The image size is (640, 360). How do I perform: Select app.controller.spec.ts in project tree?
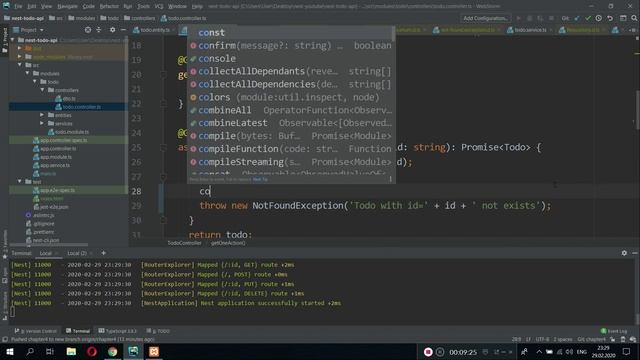pyautogui.click(x=63, y=140)
